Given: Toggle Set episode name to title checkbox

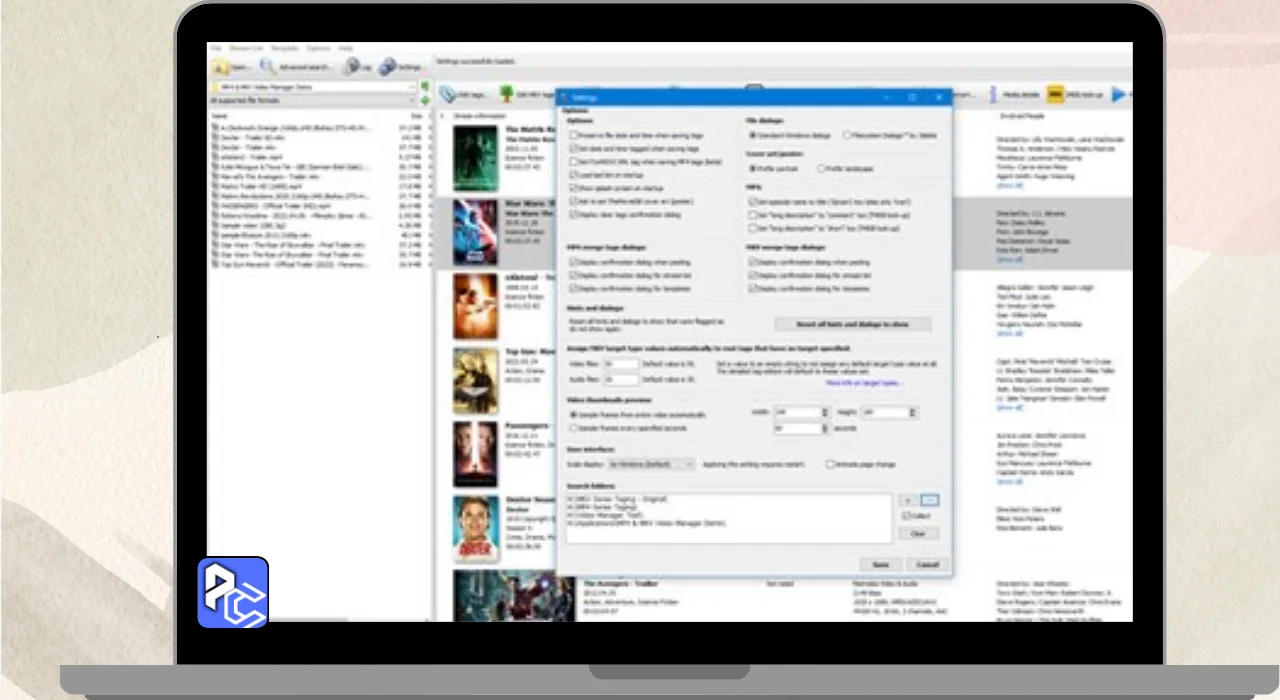Looking at the screenshot, I should pos(753,201).
